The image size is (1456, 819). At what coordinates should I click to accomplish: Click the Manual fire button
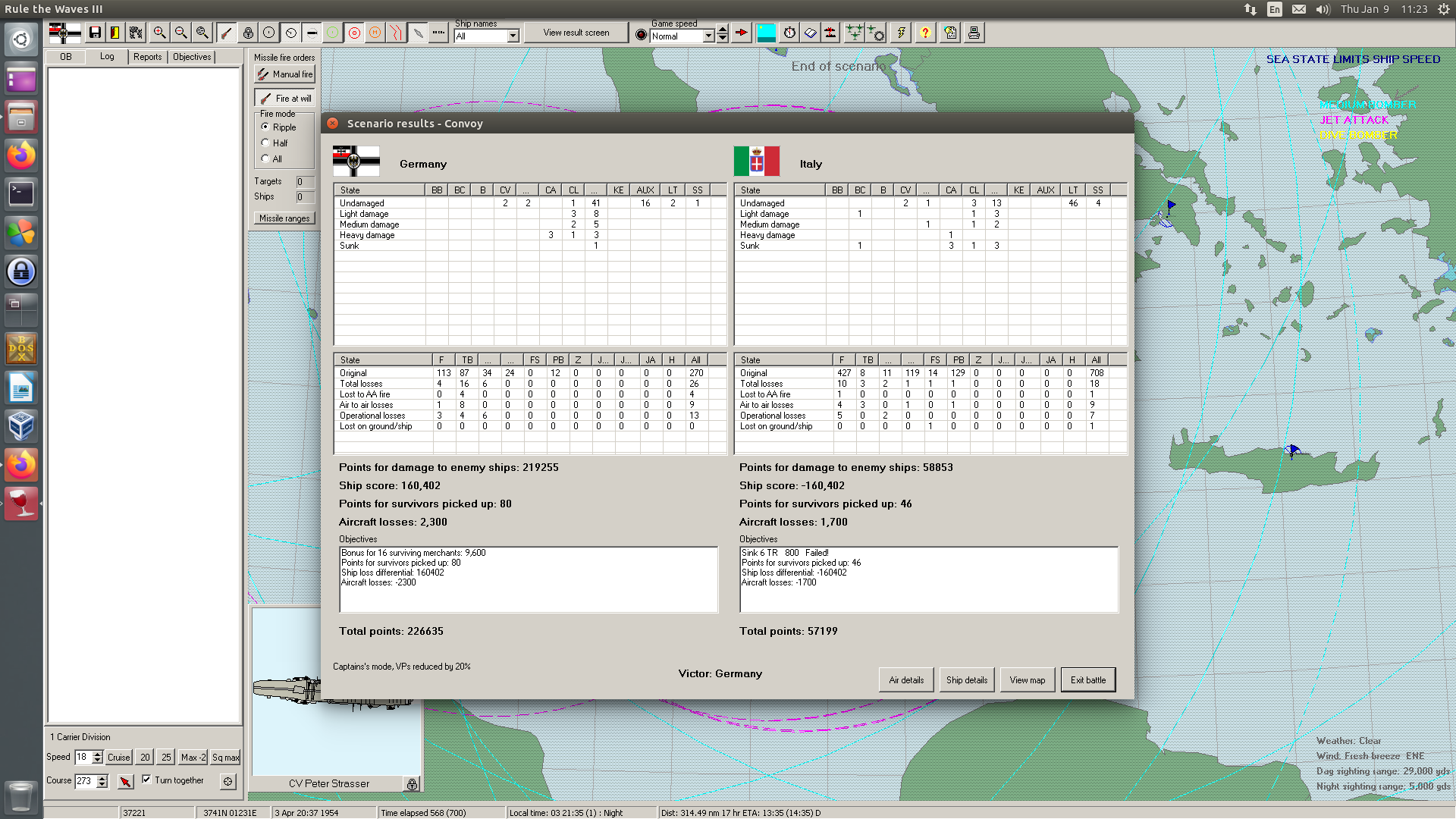click(x=284, y=74)
